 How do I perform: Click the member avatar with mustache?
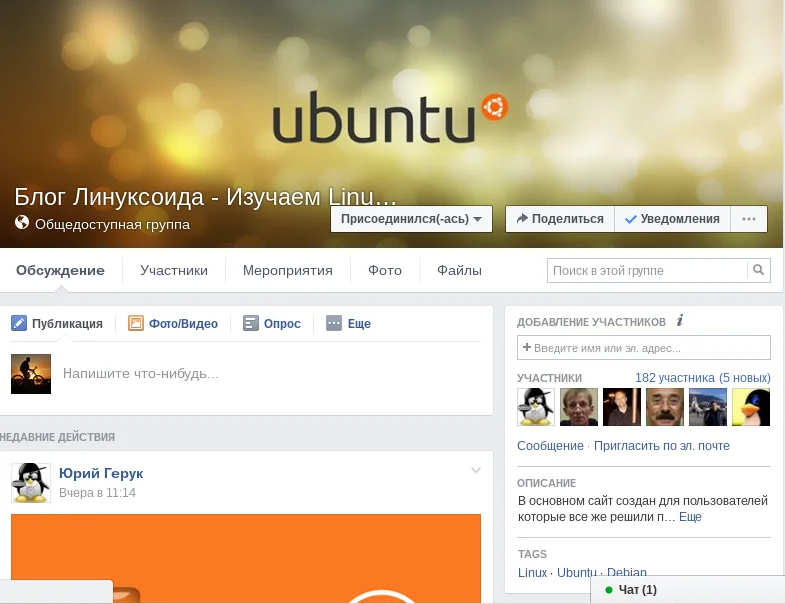(x=665, y=407)
